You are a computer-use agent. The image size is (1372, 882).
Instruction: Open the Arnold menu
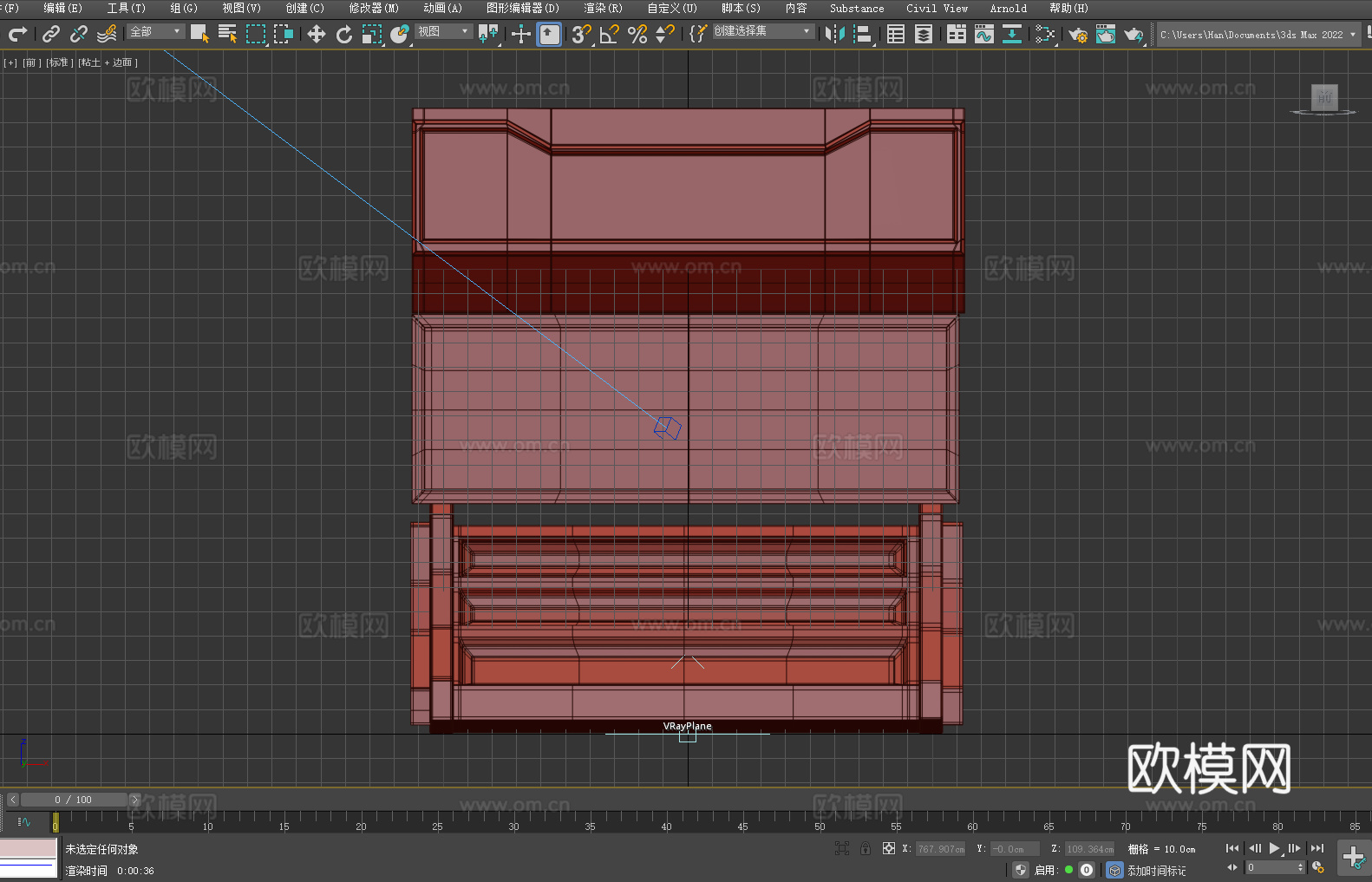click(x=1009, y=8)
